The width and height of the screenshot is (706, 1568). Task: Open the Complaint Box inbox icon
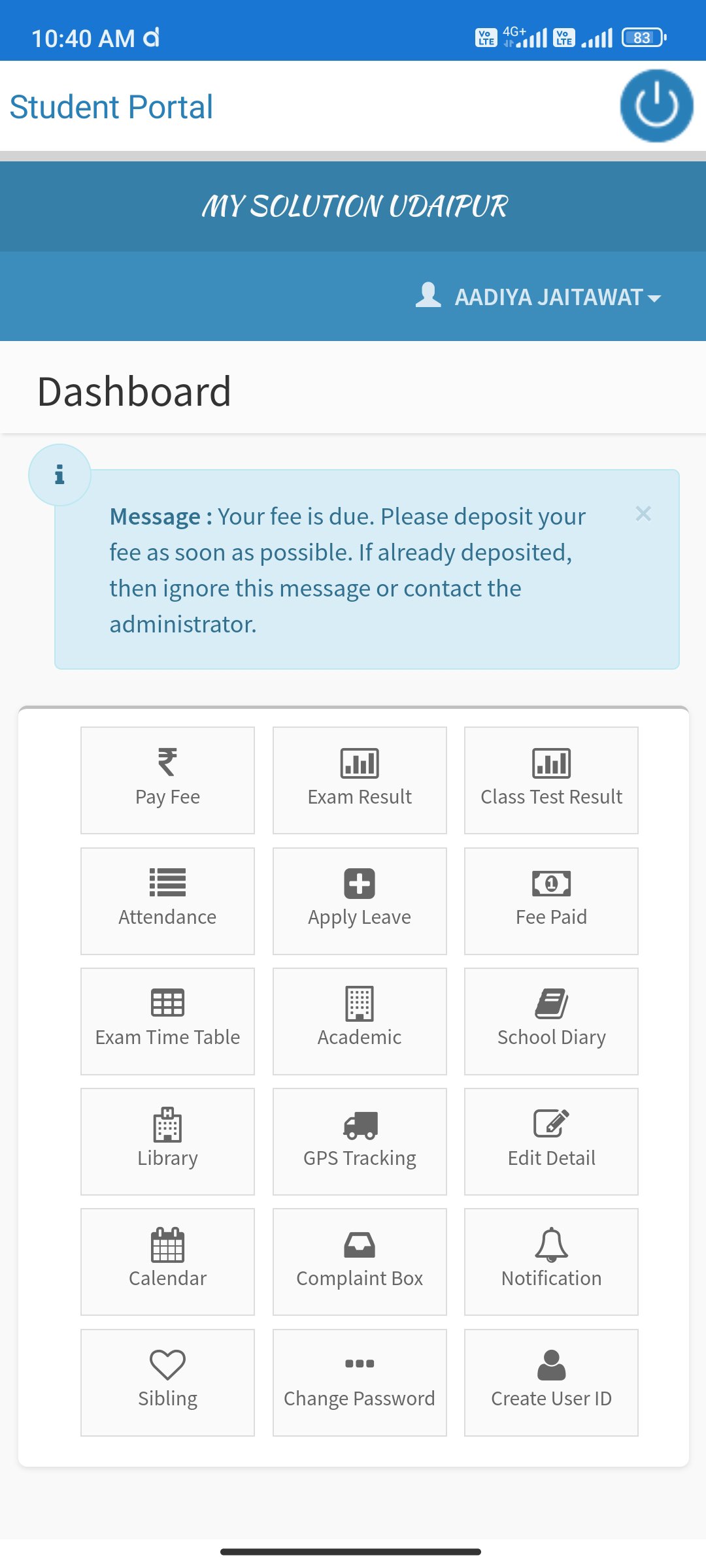pyautogui.click(x=360, y=1245)
